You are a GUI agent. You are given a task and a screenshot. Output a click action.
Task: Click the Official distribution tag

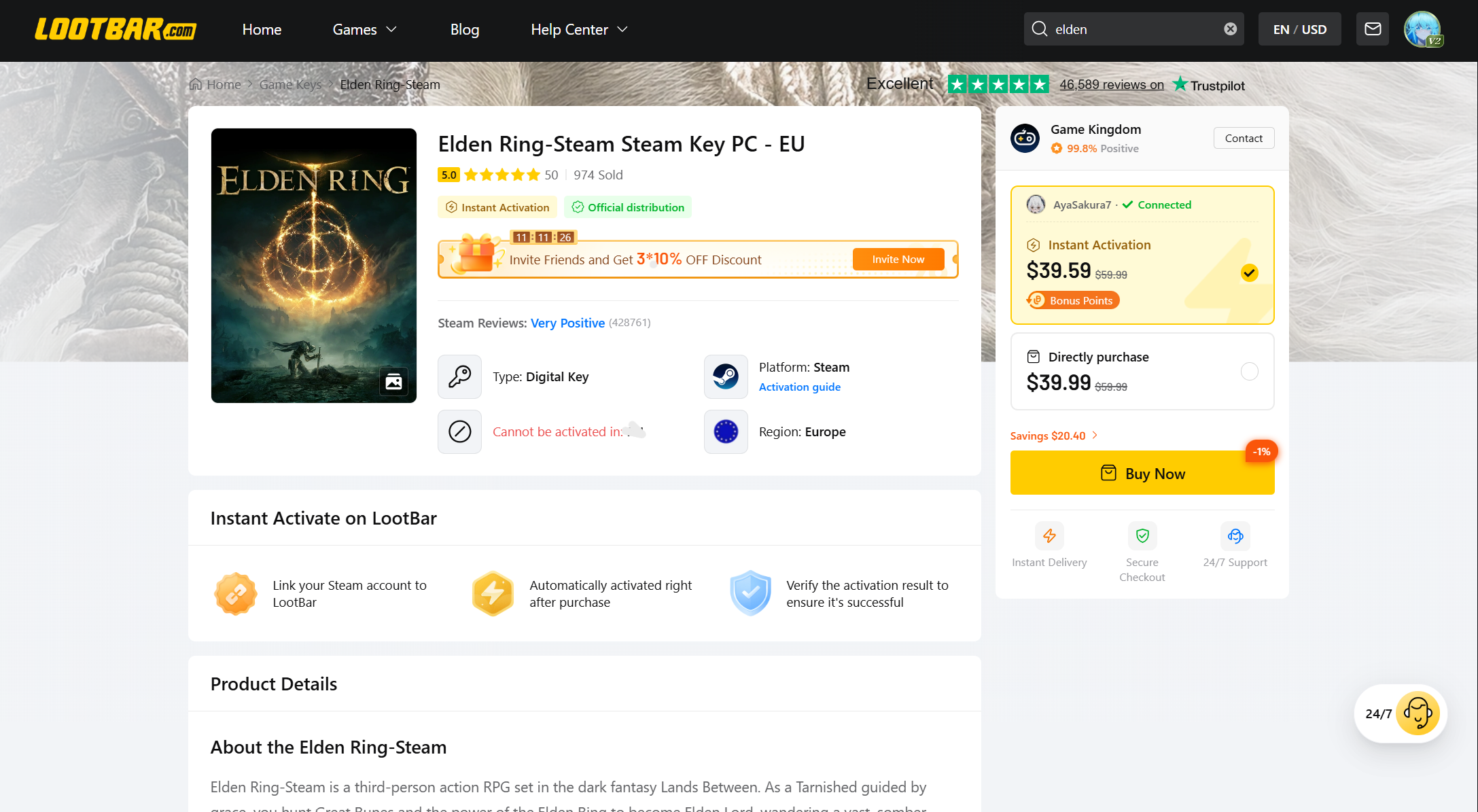click(x=628, y=207)
